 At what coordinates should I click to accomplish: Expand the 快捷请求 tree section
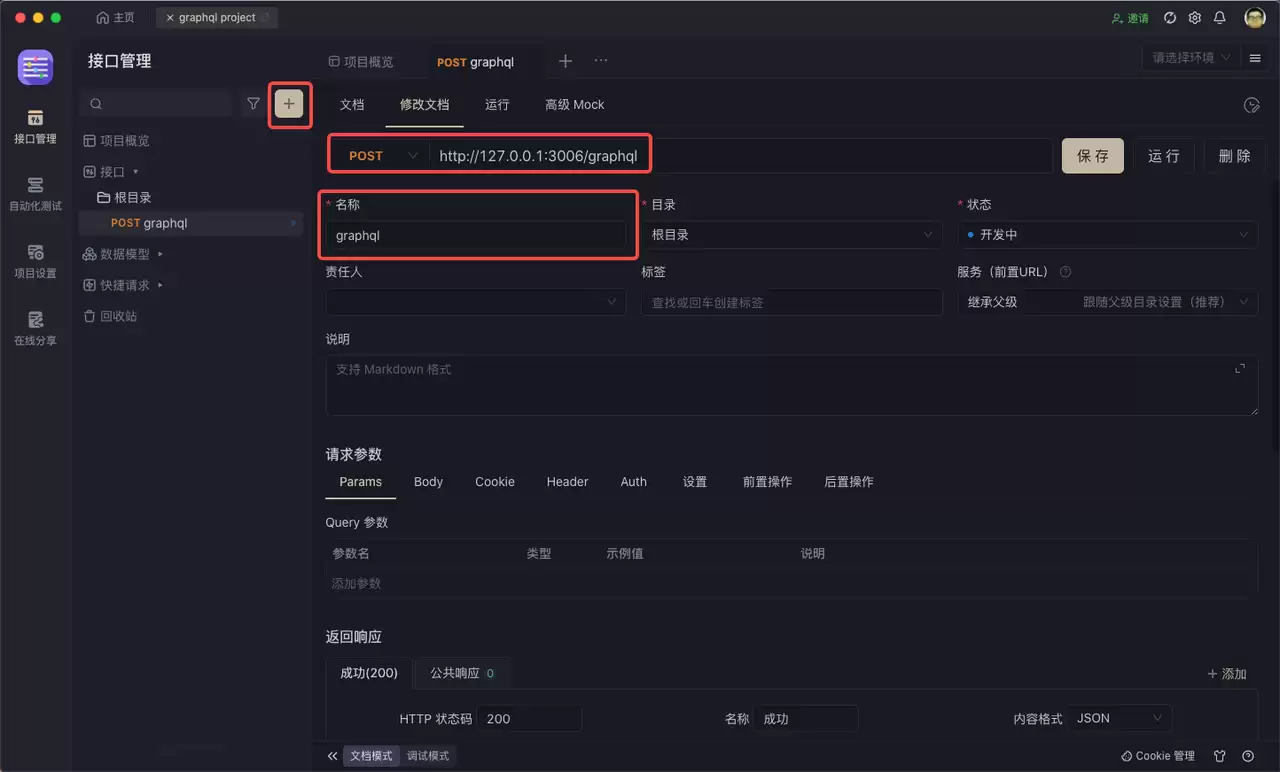(x=160, y=285)
